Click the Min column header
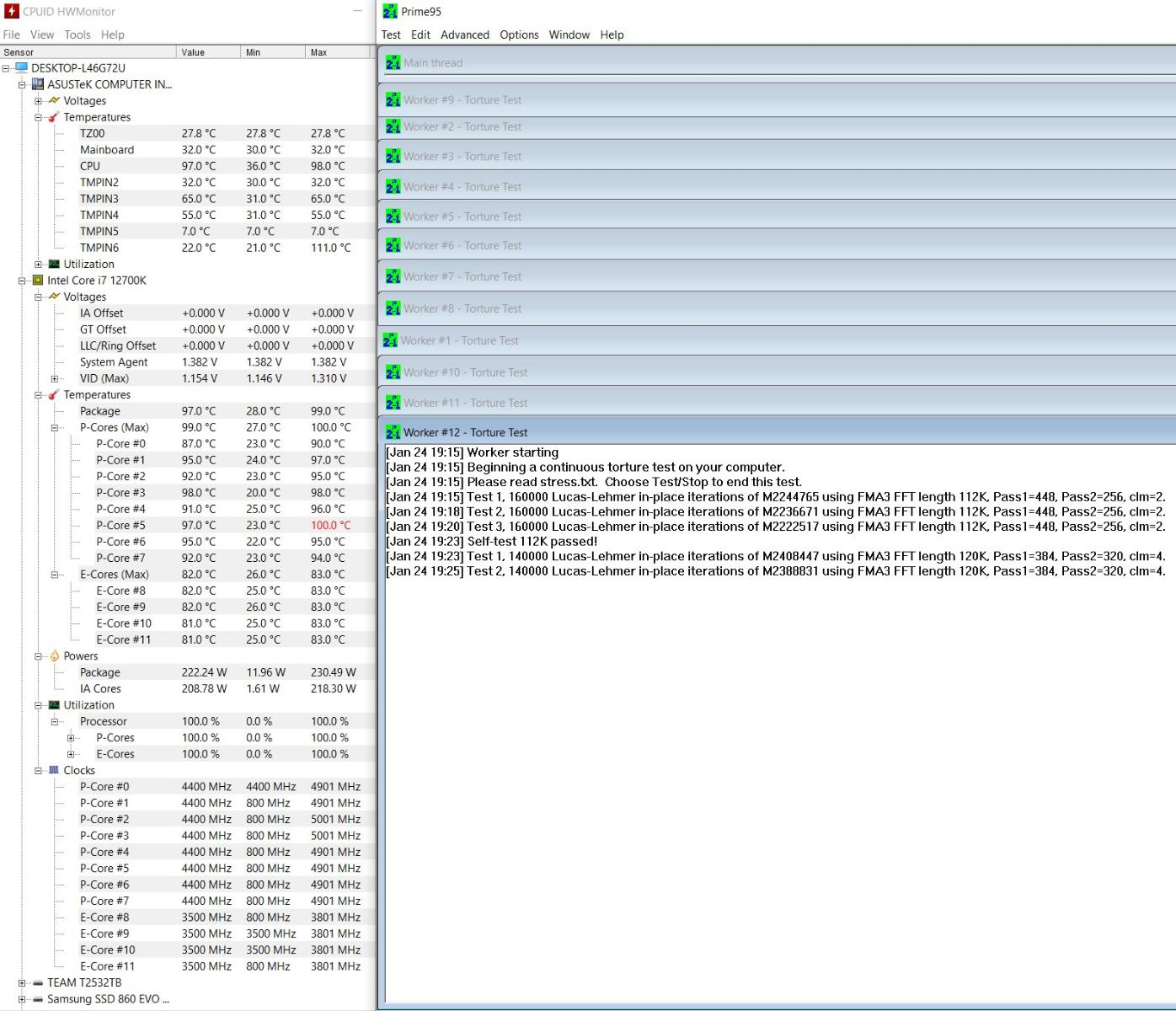Viewport: 1176px width, 1011px height. tap(273, 52)
